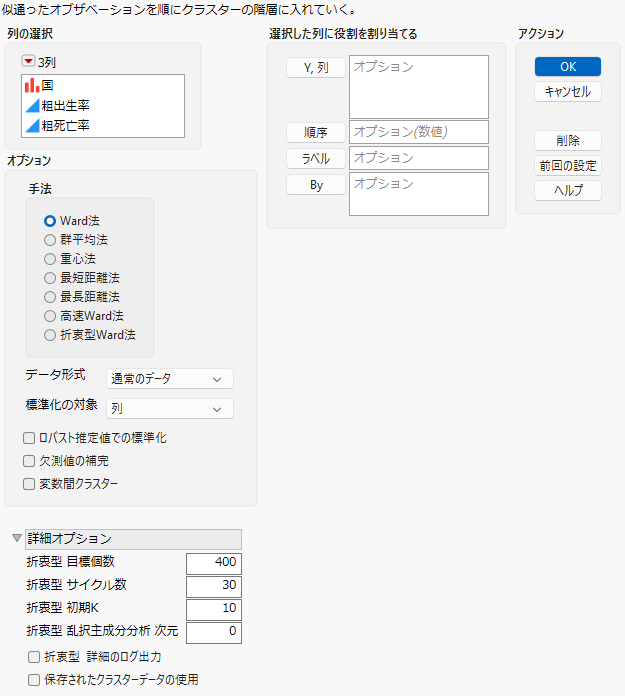Select the 粗出生率 column in the list
Viewport: 625px width, 696px height.
(103, 106)
